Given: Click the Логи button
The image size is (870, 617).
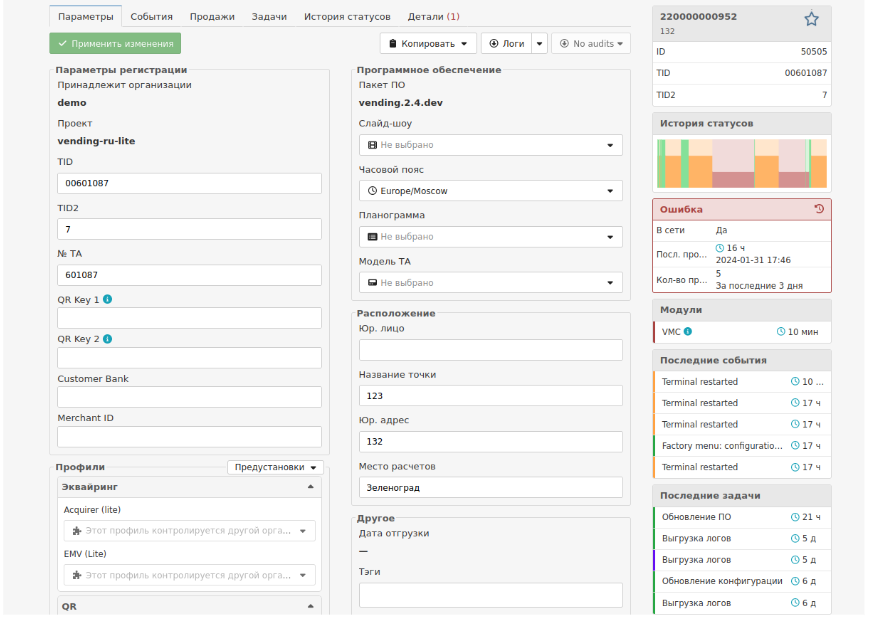Looking at the screenshot, I should tap(507, 43).
